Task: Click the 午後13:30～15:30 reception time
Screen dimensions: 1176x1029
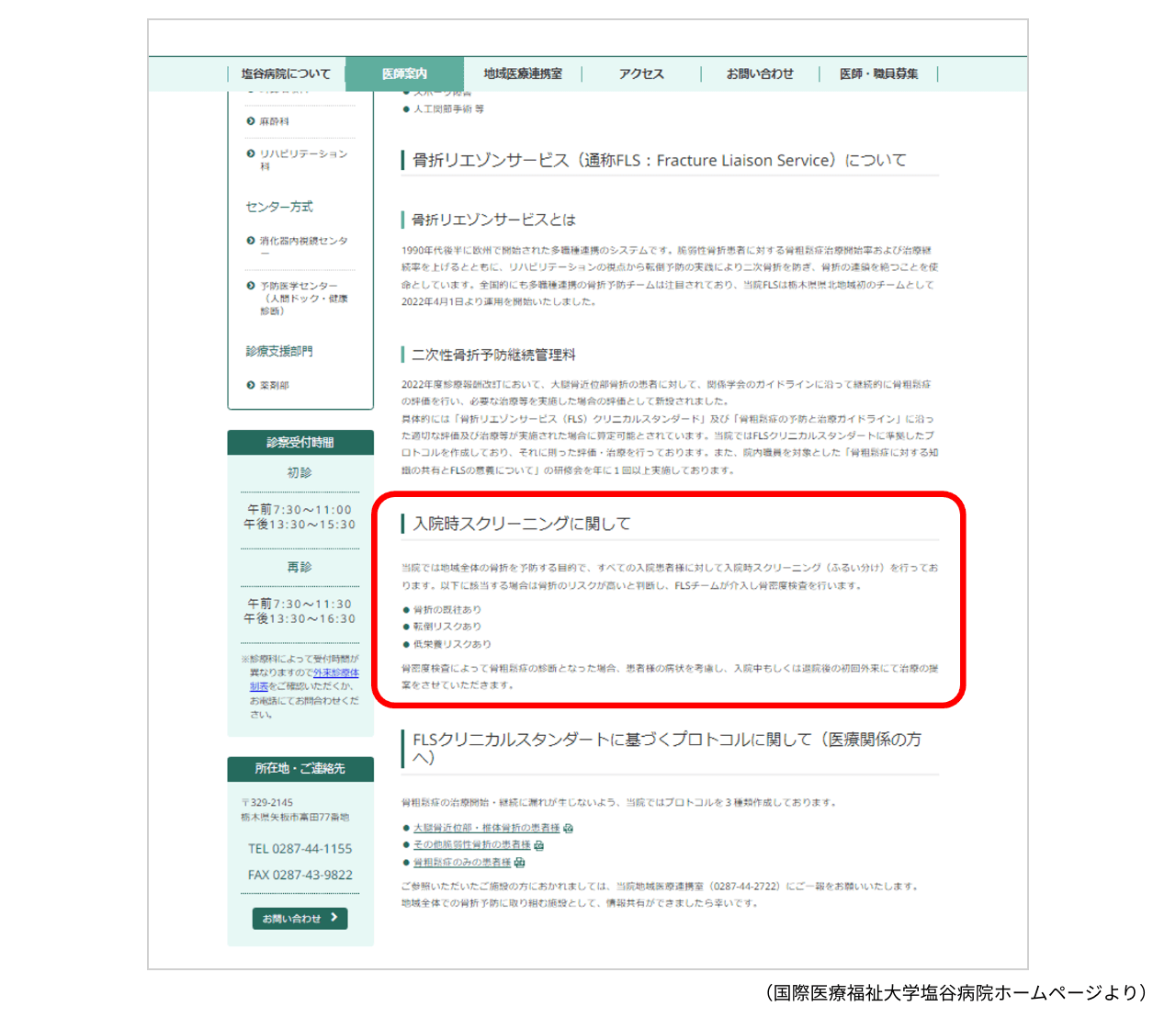Action: click(300, 525)
